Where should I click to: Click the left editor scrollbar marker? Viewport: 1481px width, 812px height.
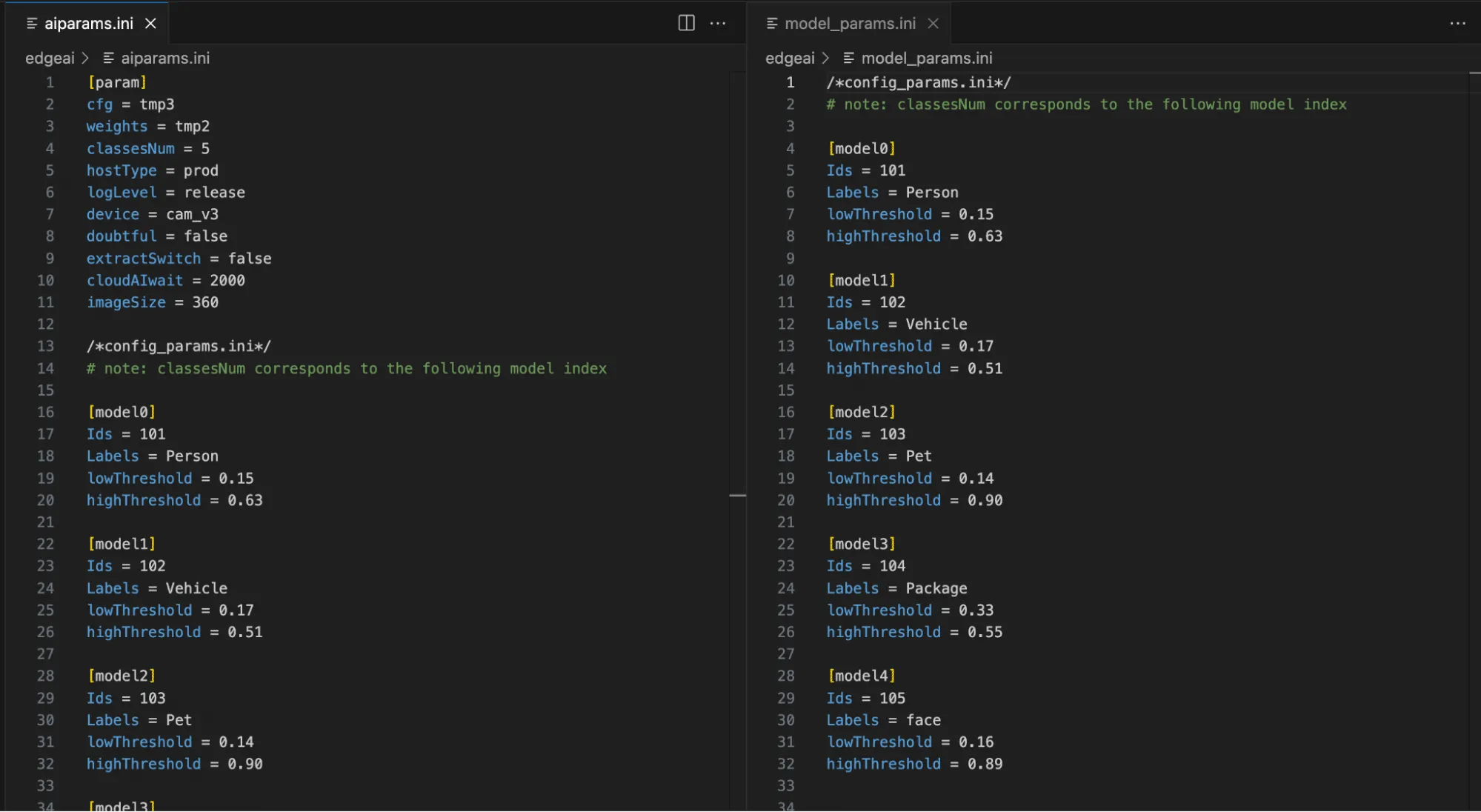pos(737,495)
